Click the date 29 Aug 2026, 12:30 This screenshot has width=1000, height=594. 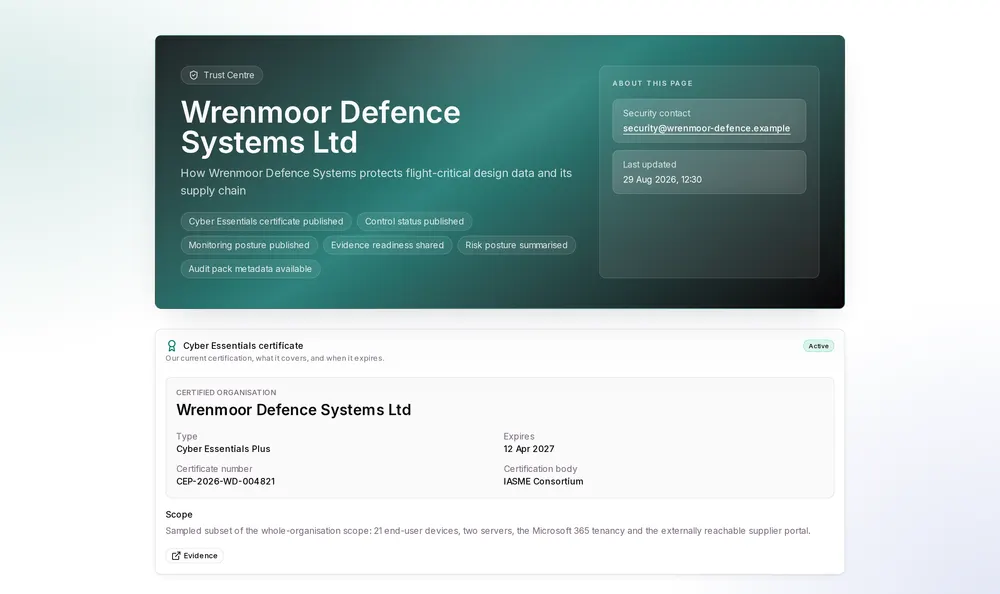662,180
